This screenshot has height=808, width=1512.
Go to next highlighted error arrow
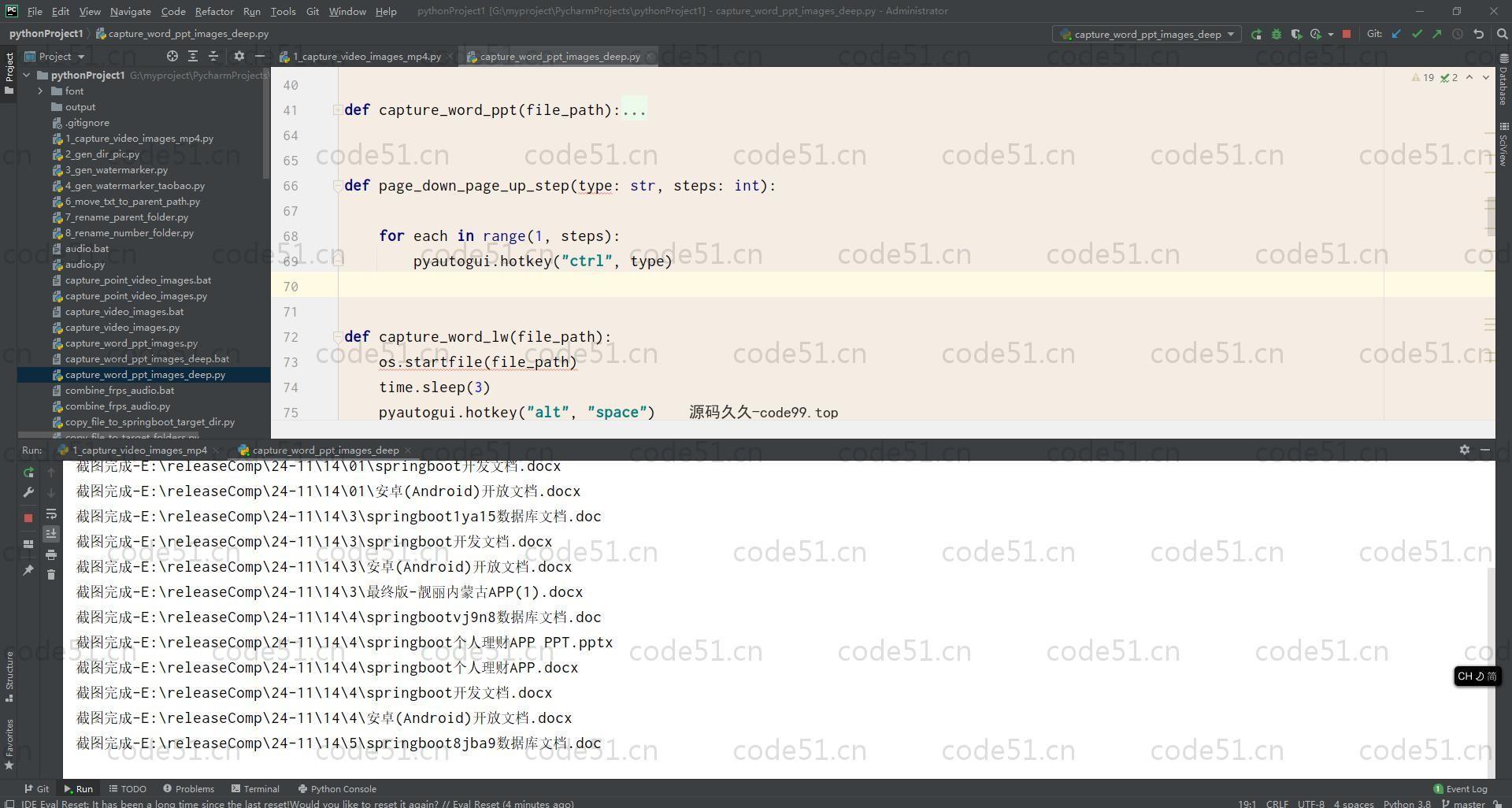pyautogui.click(x=1486, y=77)
